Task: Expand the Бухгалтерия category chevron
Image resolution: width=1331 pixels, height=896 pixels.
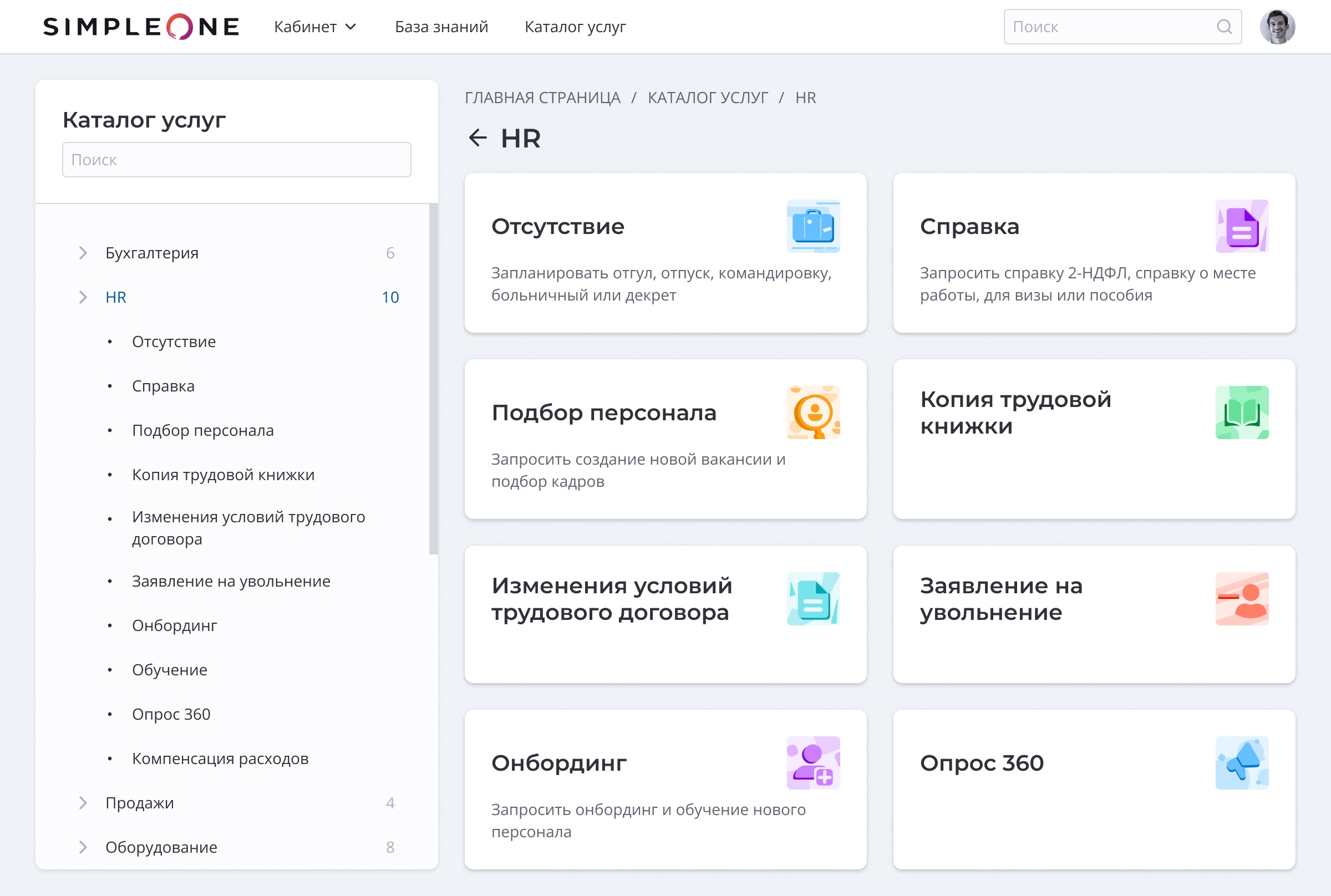Action: tap(83, 253)
